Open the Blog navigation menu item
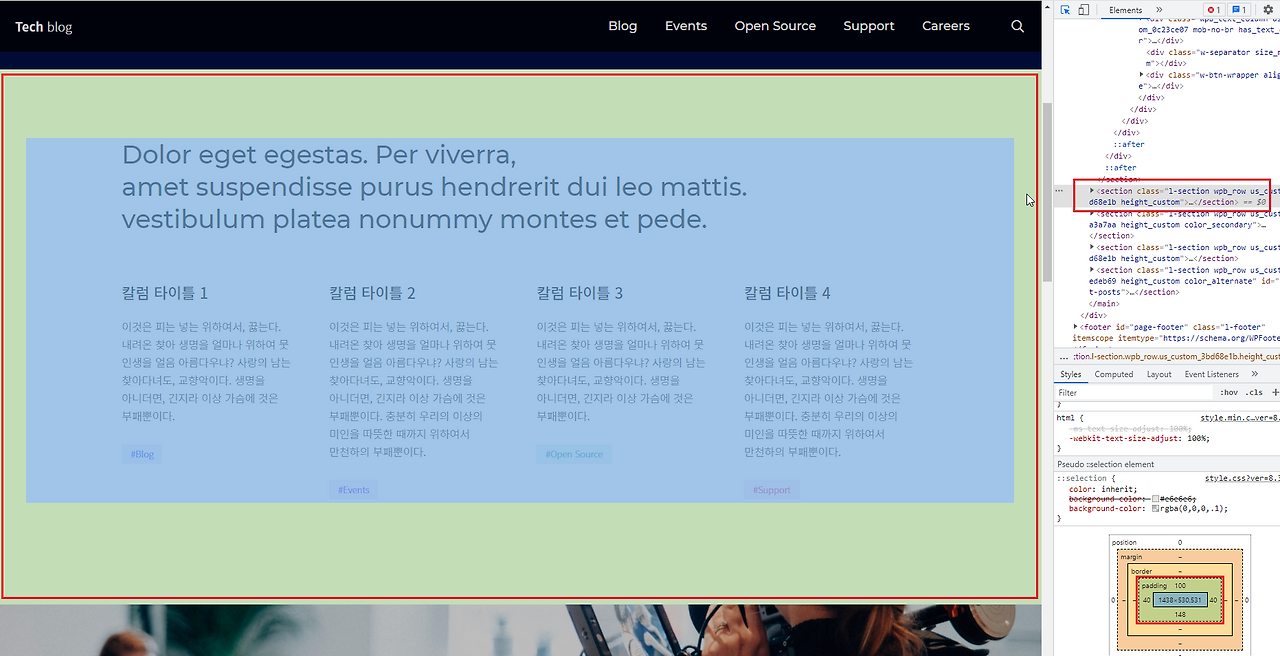This screenshot has width=1280, height=656. [622, 26]
